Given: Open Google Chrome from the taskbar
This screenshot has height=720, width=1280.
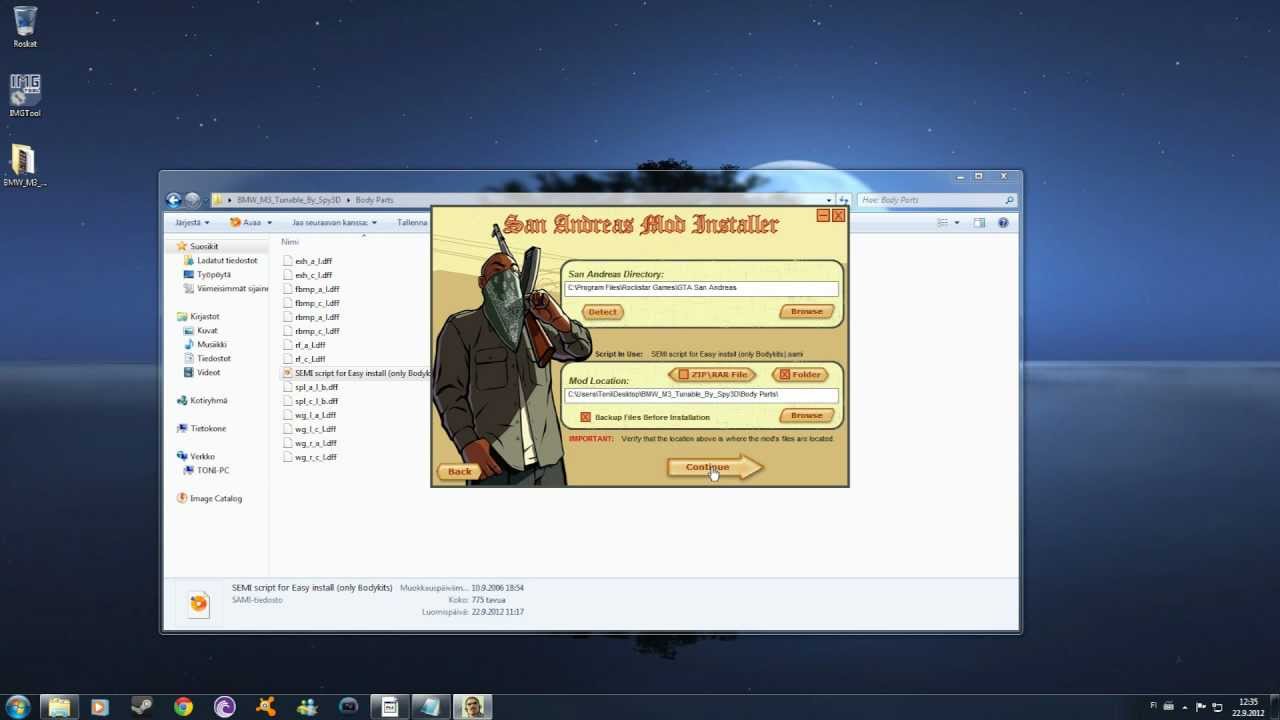Looking at the screenshot, I should [183, 707].
